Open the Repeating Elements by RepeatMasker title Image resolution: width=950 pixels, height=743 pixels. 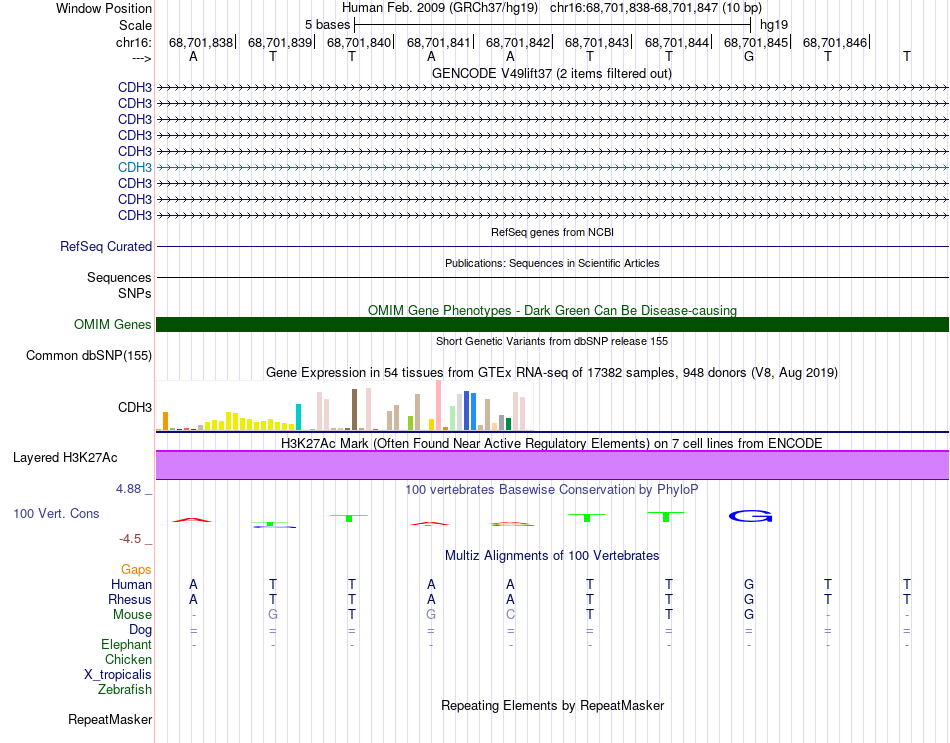point(552,706)
